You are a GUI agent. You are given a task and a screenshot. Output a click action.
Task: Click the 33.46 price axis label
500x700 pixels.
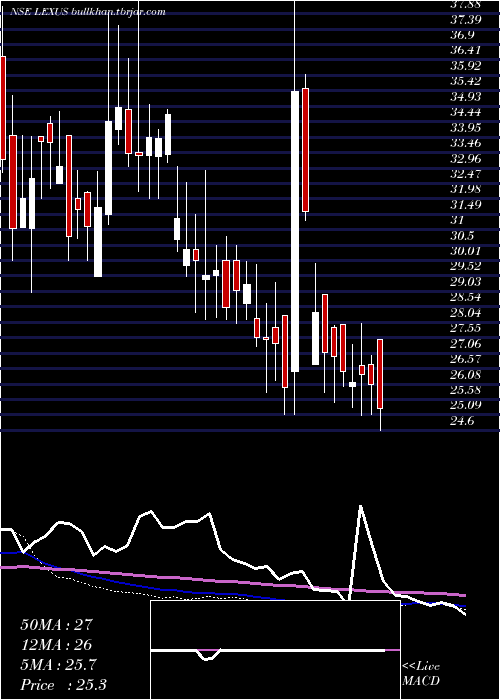click(x=465, y=143)
